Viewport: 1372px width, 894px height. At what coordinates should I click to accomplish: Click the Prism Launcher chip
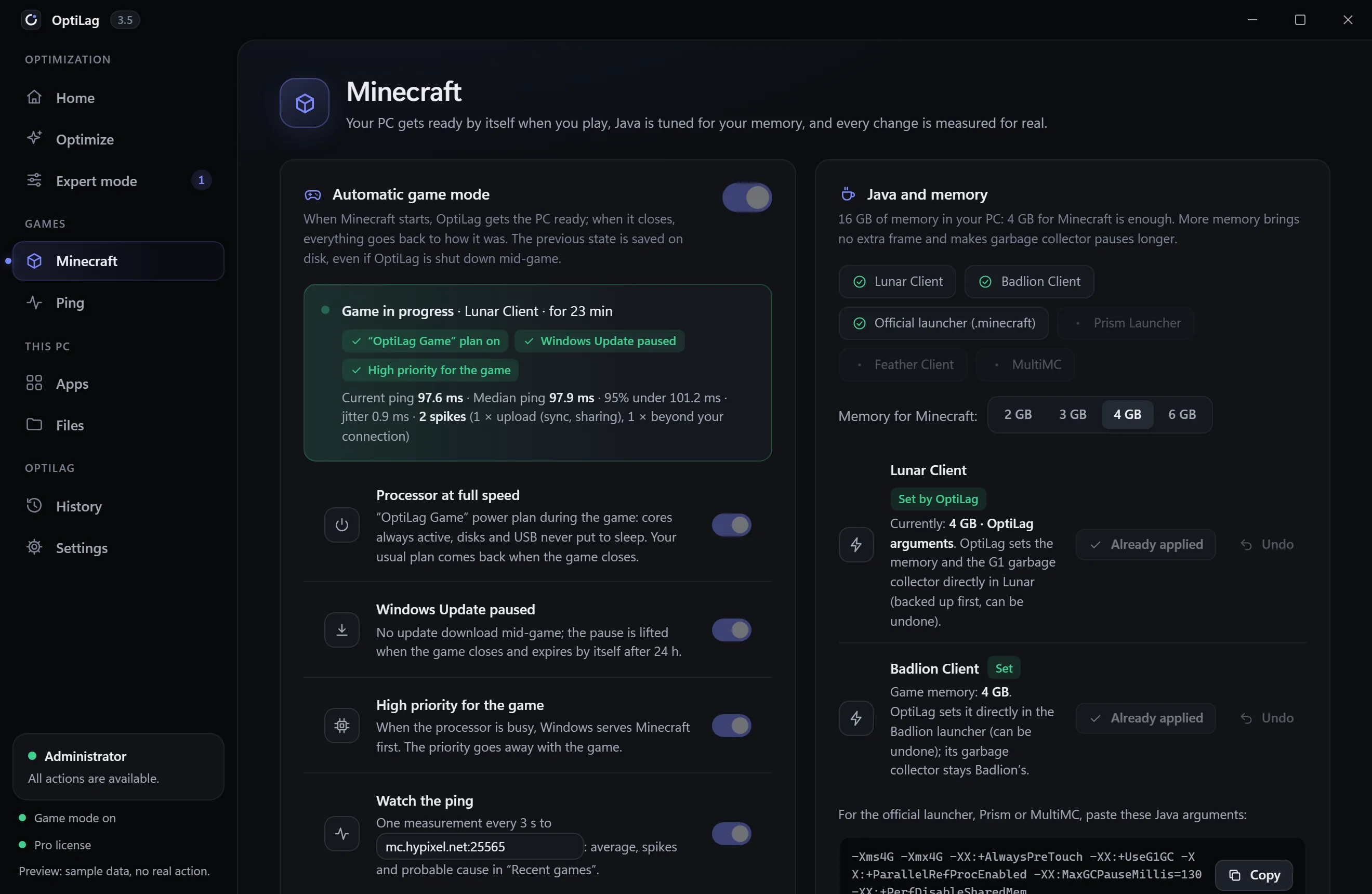point(1126,323)
